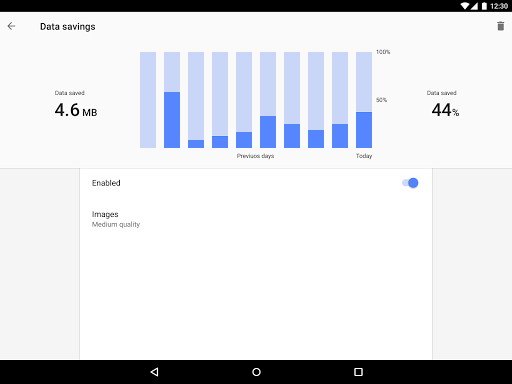Screen dimensions: 512x384
Task: Select the tallest dark blue bar
Action: coord(172,120)
